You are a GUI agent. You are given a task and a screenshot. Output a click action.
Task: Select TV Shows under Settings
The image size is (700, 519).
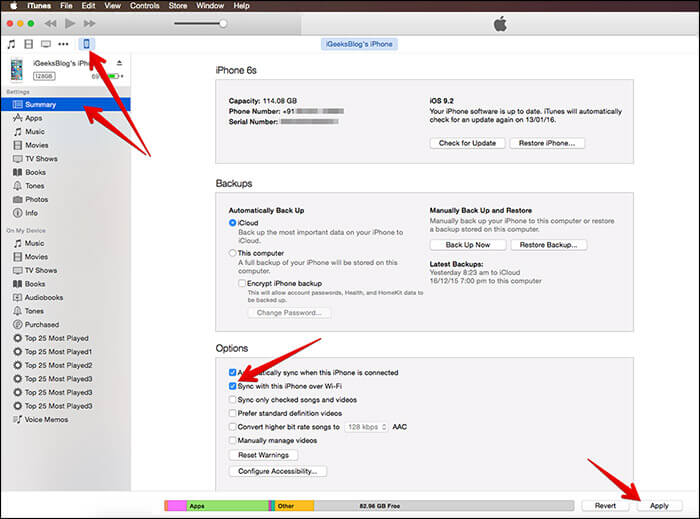[66, 158]
